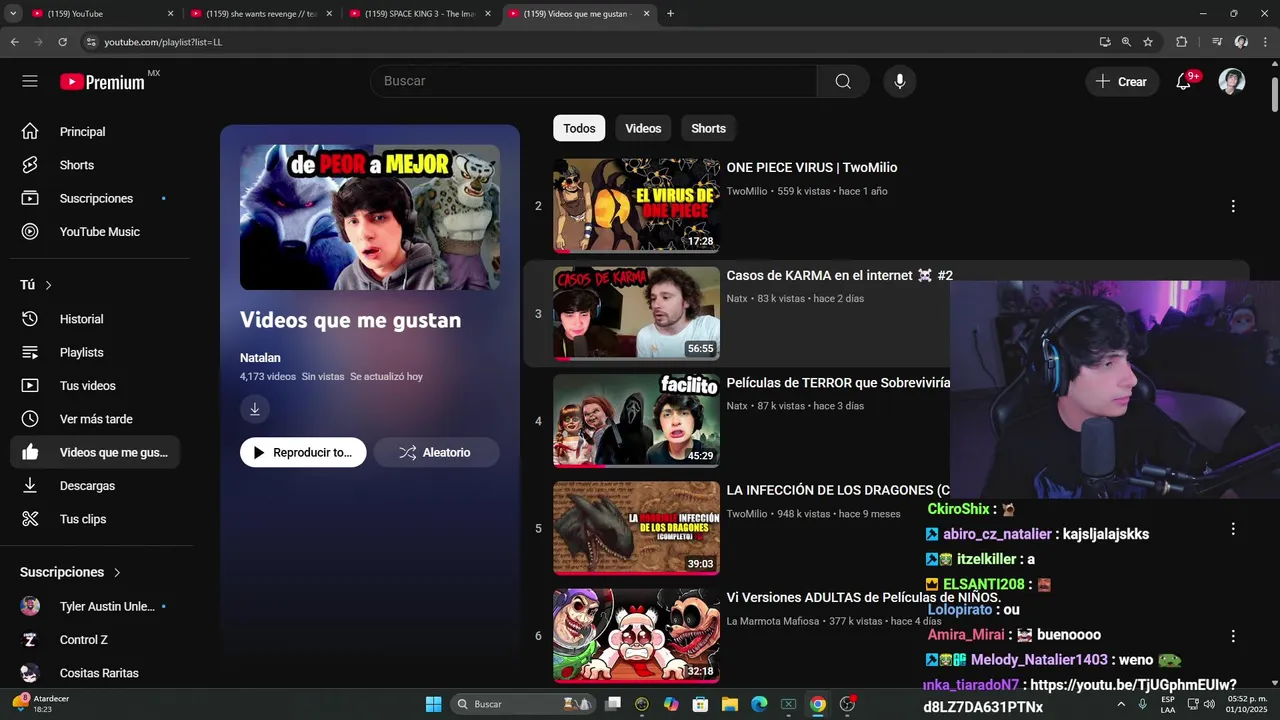Image resolution: width=1280 pixels, height=720 pixels.
Task: Open Chrome extensions puzzle icon
Action: (1181, 42)
